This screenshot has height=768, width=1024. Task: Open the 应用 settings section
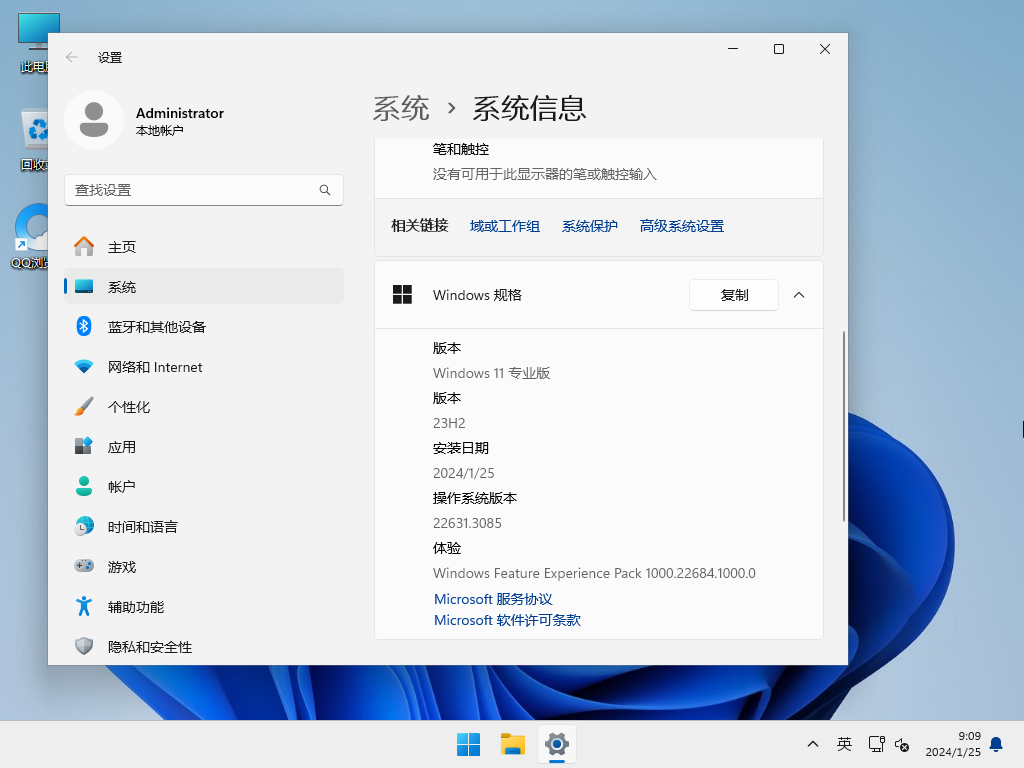(122, 446)
